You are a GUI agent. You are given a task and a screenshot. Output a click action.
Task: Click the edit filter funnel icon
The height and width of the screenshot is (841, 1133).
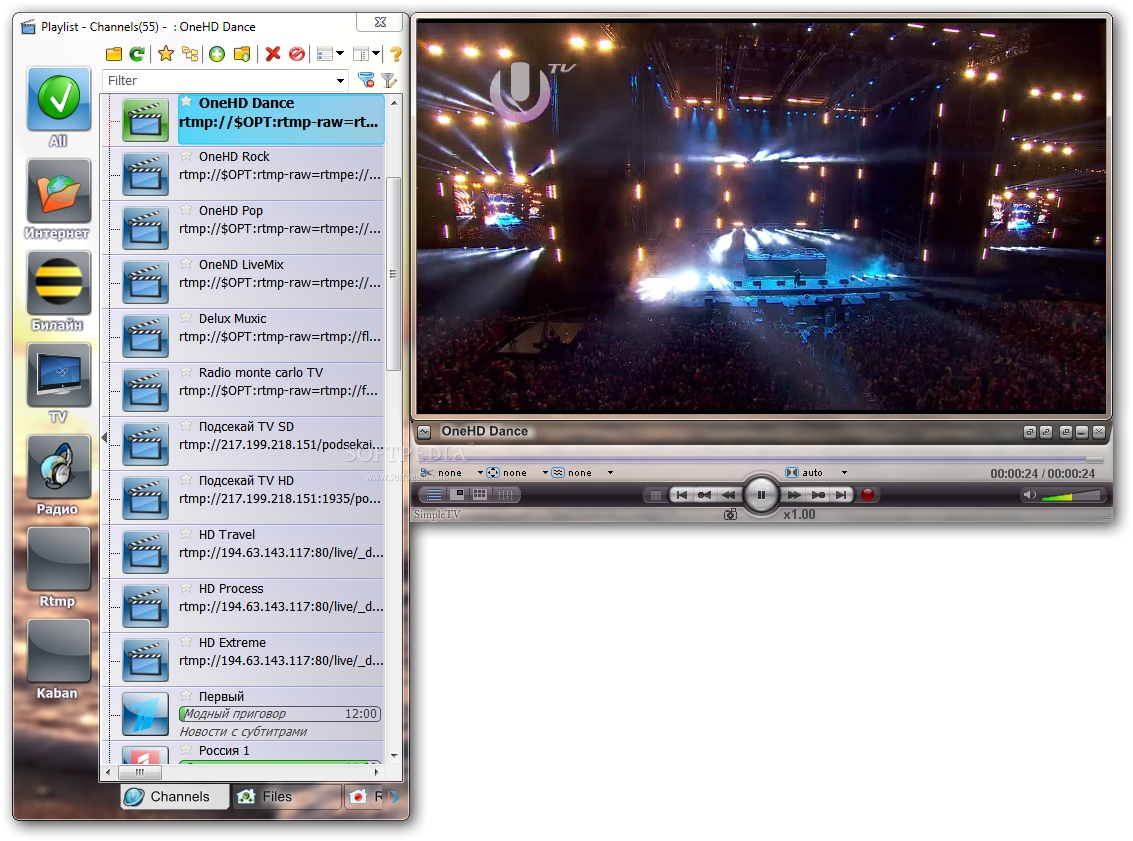tap(389, 80)
